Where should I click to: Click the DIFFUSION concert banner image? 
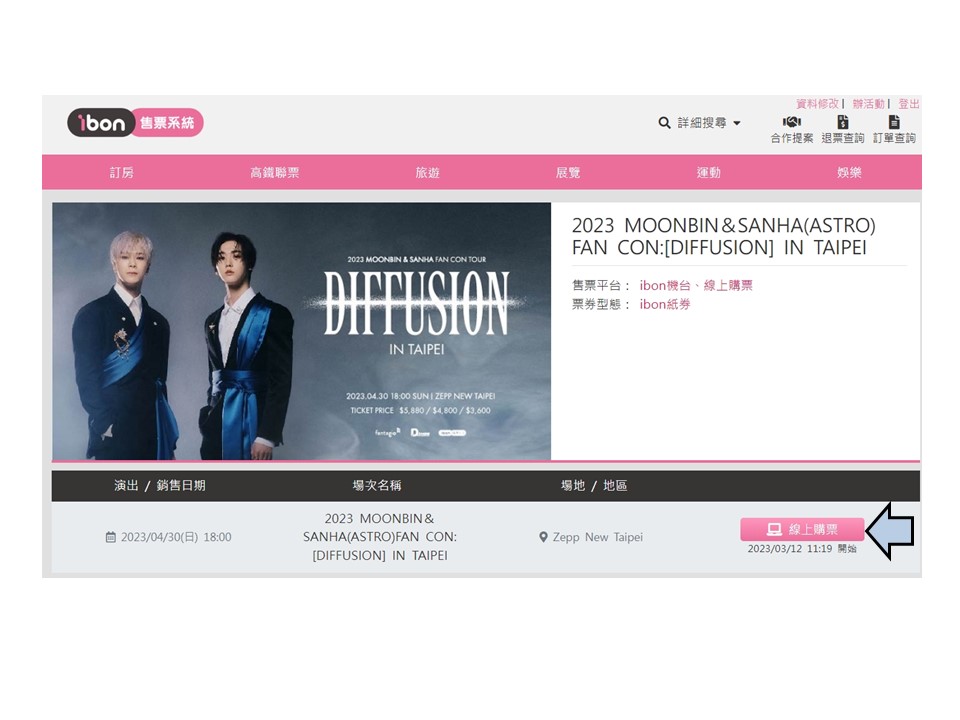tap(301, 331)
